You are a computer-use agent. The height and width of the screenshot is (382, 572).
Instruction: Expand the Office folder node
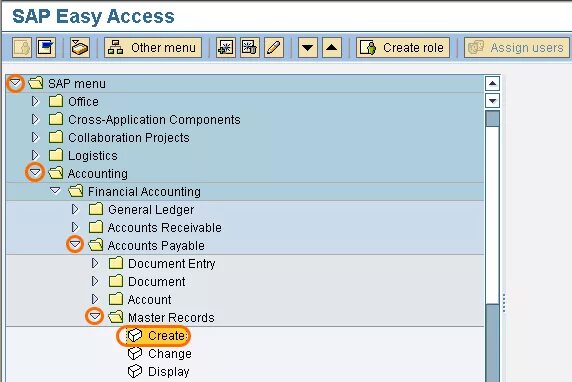coord(35,101)
